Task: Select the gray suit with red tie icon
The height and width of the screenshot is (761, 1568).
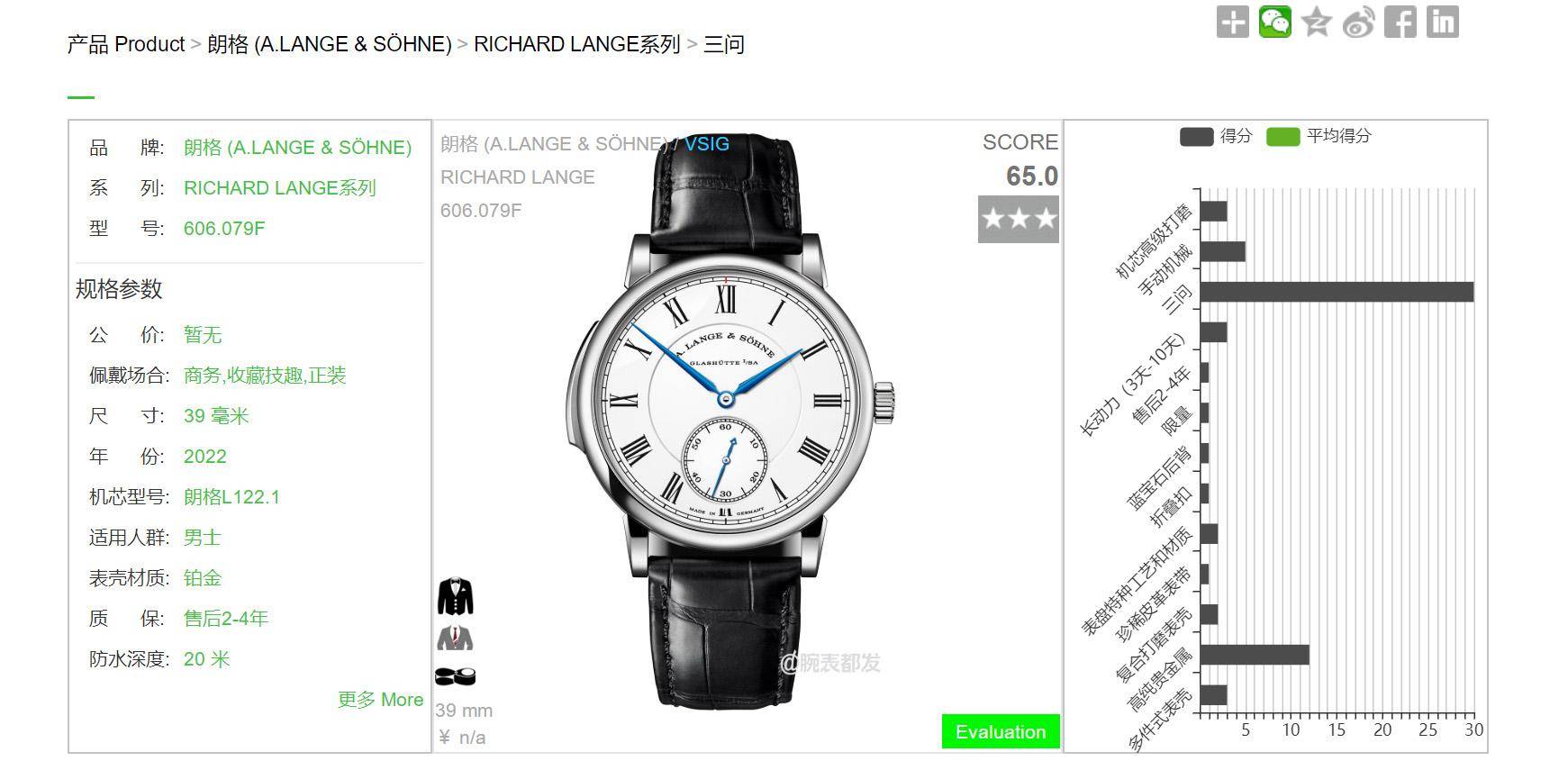Action: [455, 639]
